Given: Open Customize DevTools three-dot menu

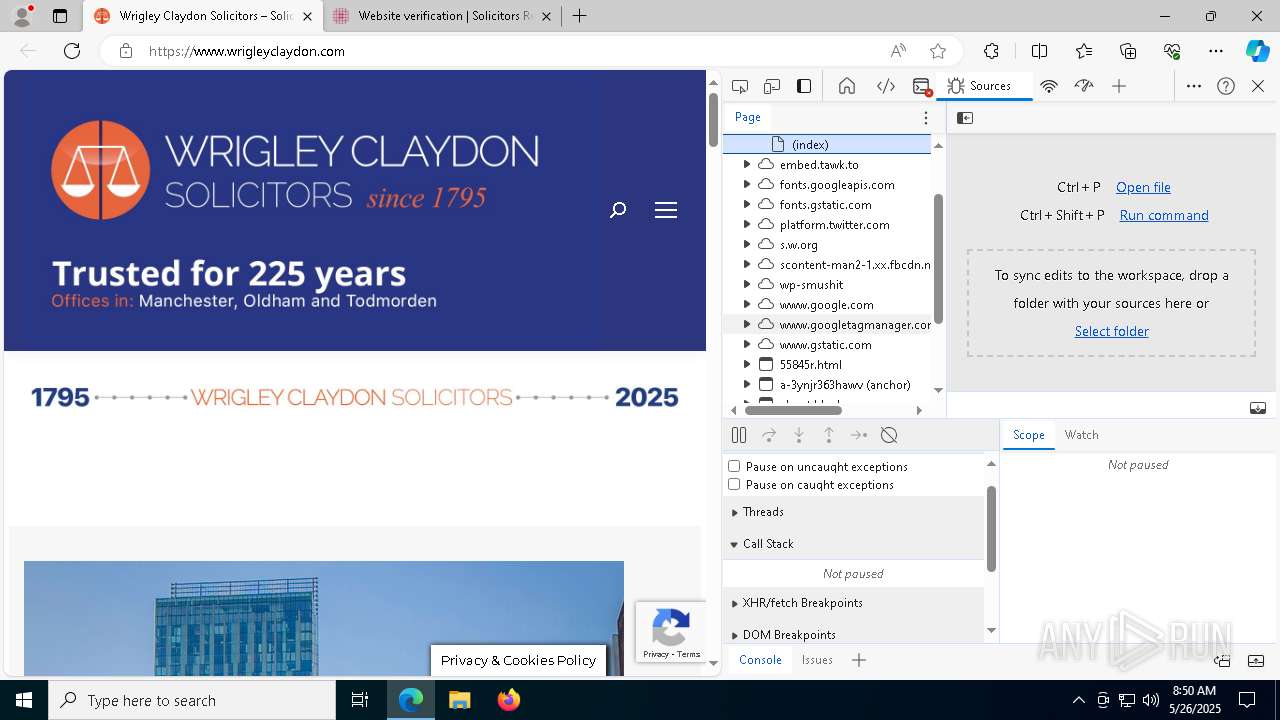Looking at the screenshot, I should pos(1194,86).
